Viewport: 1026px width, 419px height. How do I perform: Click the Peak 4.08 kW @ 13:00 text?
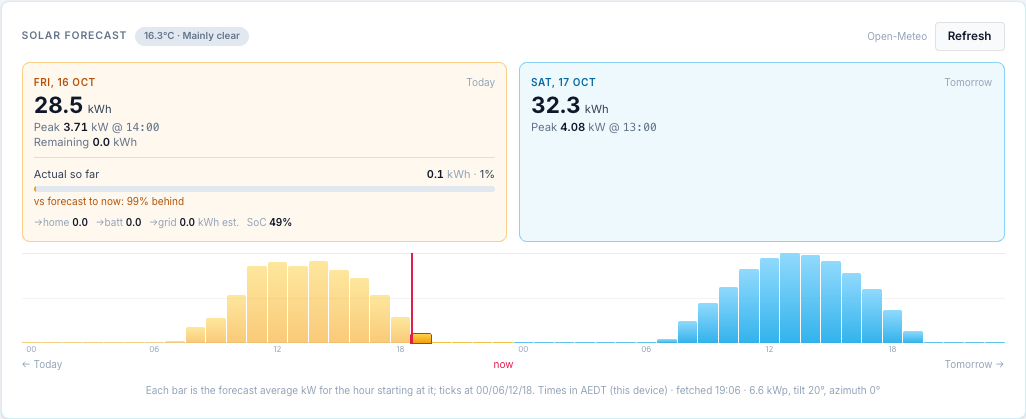click(593, 128)
